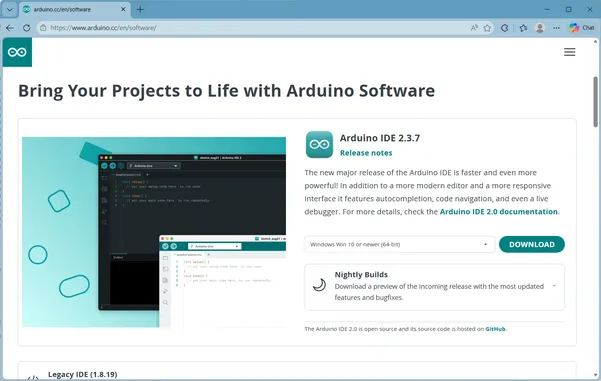Click the Nightly Builds moon icon

click(x=319, y=285)
